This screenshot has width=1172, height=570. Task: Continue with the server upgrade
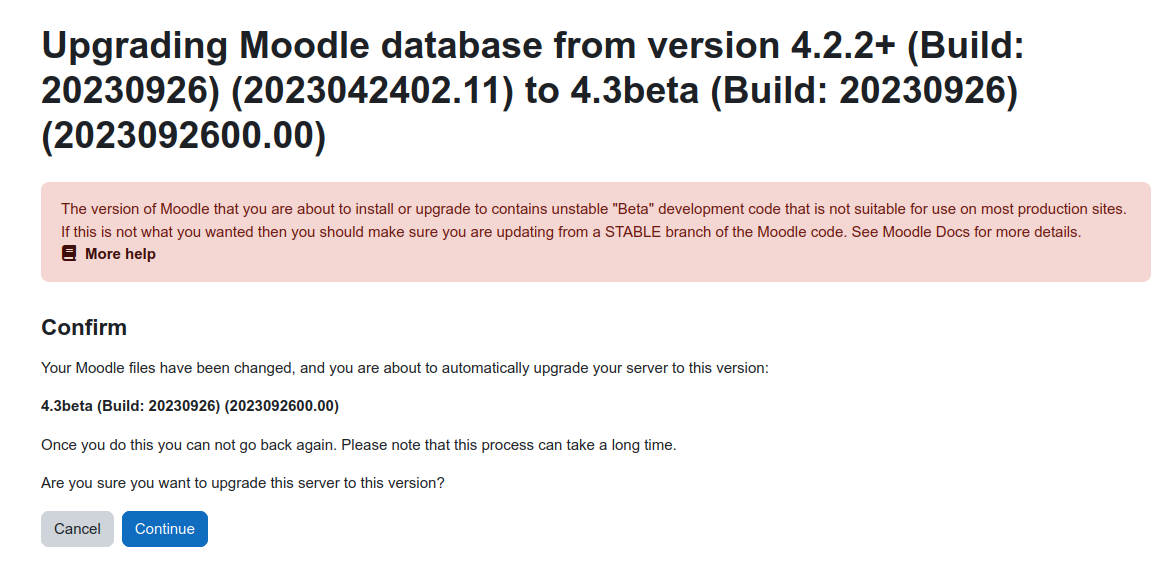click(x=164, y=529)
